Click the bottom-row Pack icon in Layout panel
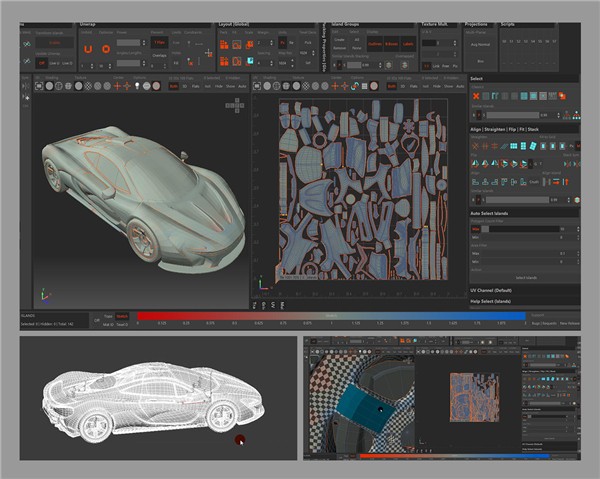The image size is (600, 479). point(224,61)
